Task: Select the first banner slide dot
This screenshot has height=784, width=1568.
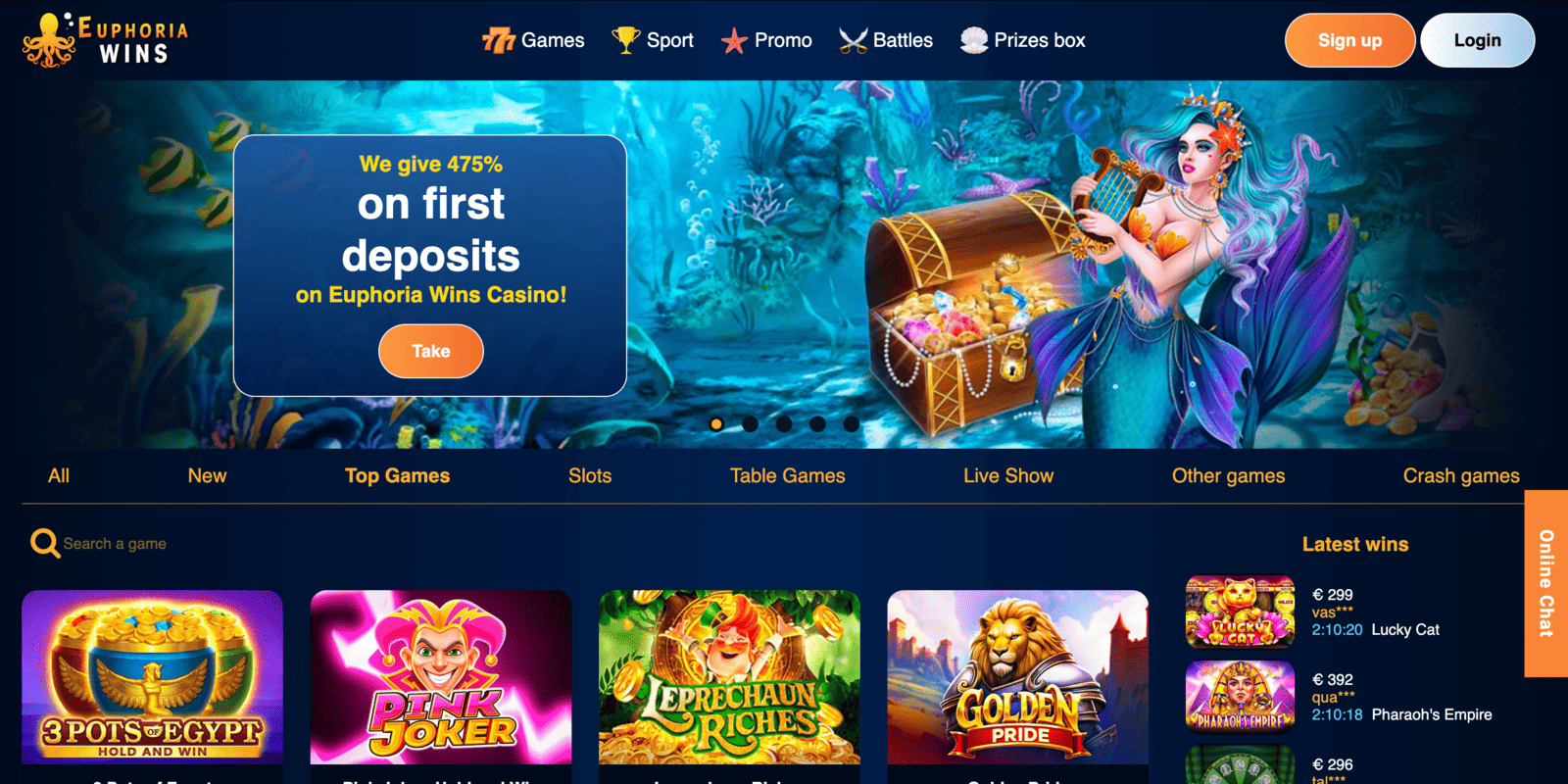Action: [716, 424]
